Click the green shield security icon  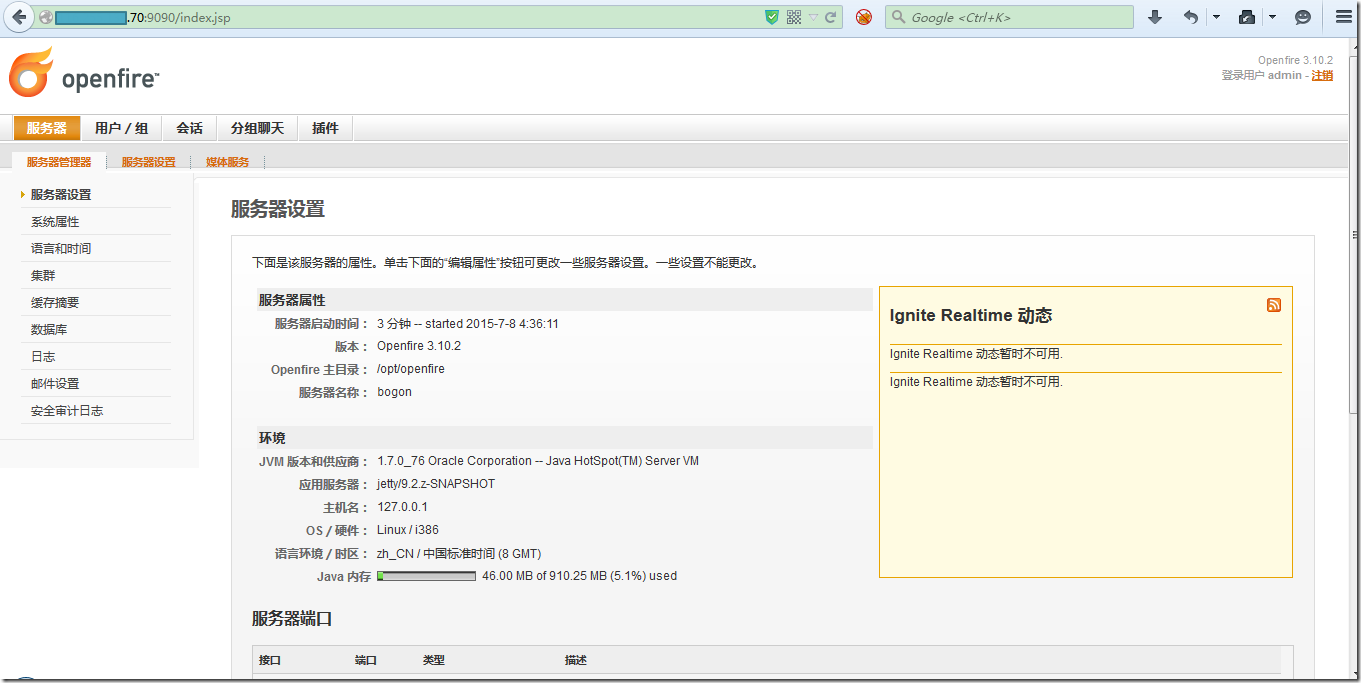[x=771, y=17]
